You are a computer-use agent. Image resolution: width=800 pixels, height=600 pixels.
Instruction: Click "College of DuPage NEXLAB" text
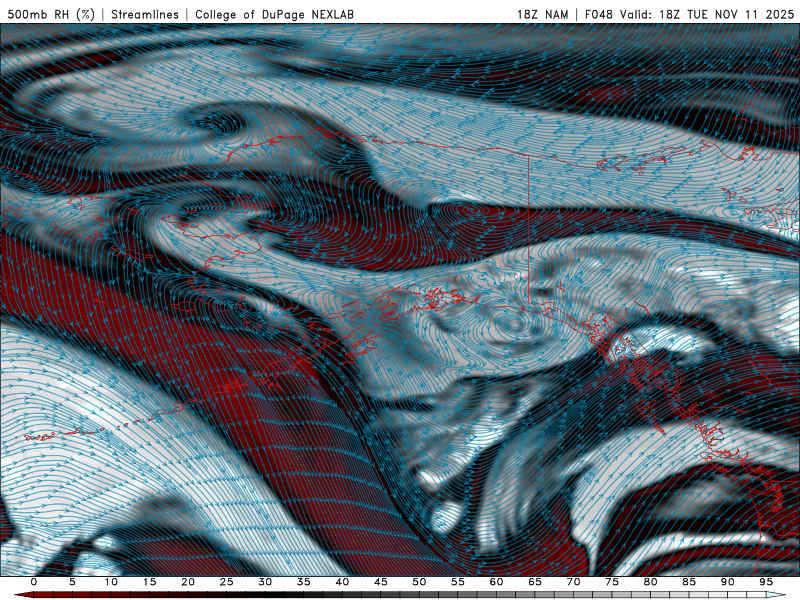point(274,14)
